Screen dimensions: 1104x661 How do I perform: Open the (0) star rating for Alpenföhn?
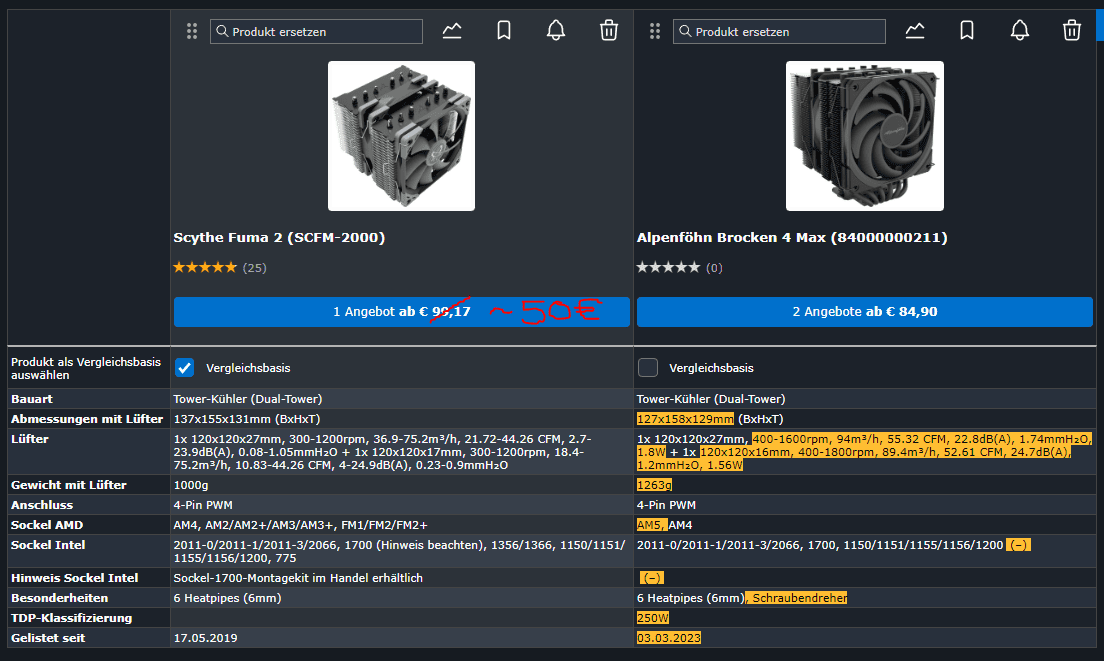679,267
